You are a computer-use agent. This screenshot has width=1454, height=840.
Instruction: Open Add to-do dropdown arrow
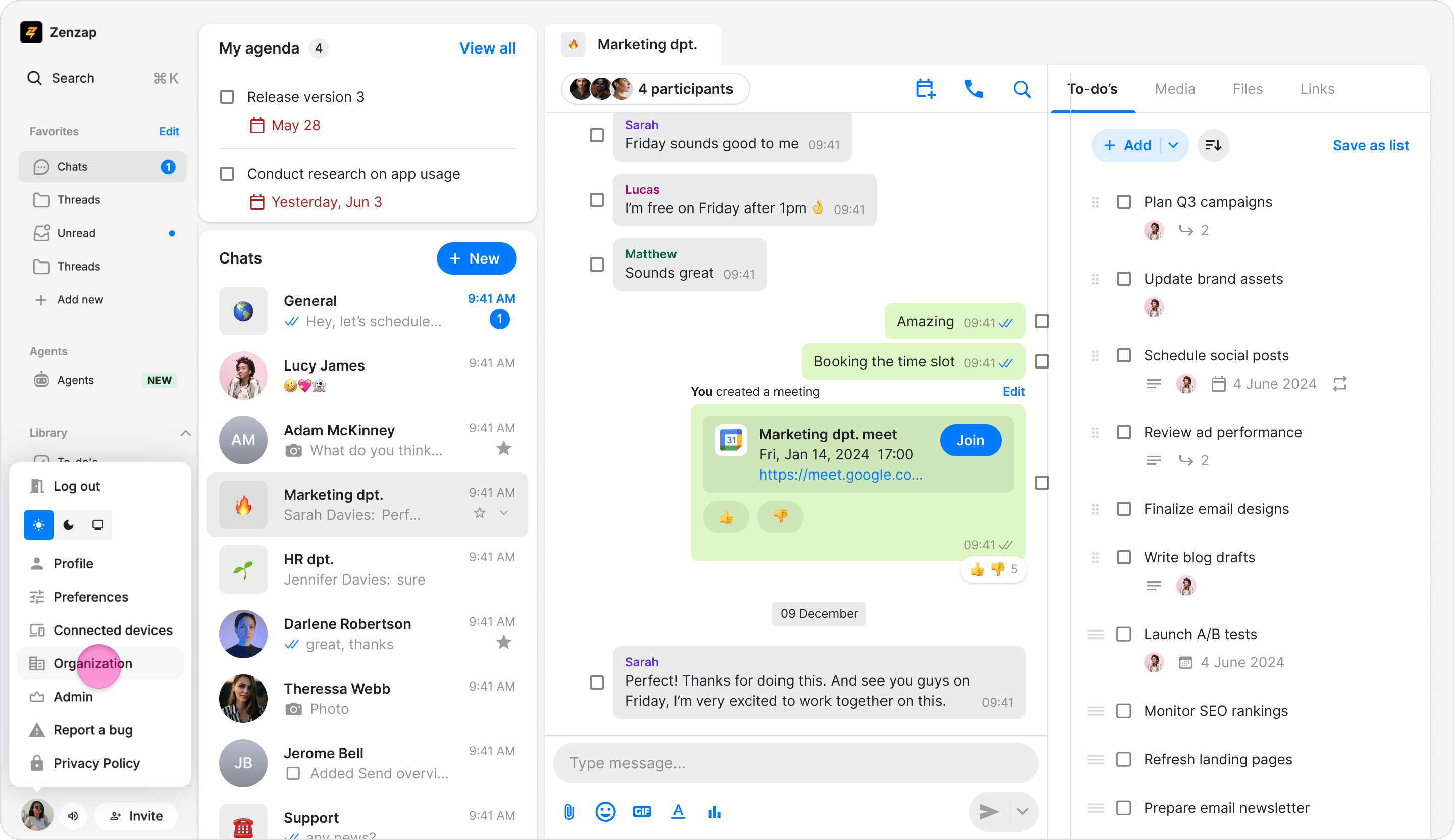pos(1173,145)
